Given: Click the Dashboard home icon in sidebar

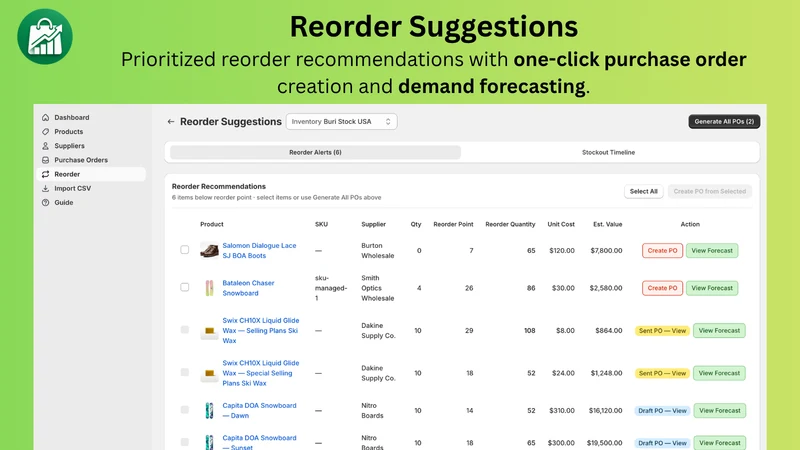Looking at the screenshot, I should click(x=45, y=117).
